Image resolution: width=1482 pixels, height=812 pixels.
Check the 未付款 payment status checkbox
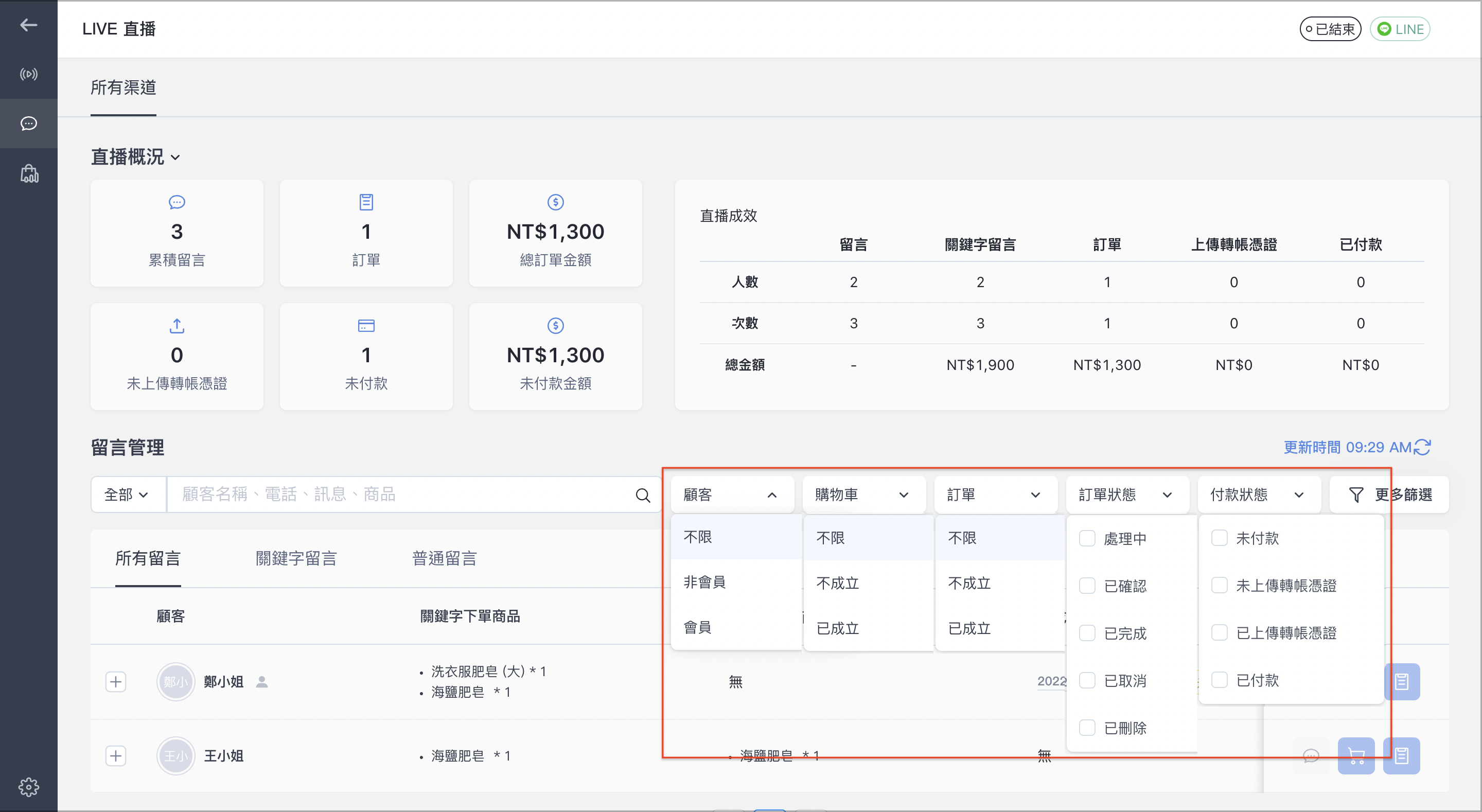click(1219, 538)
